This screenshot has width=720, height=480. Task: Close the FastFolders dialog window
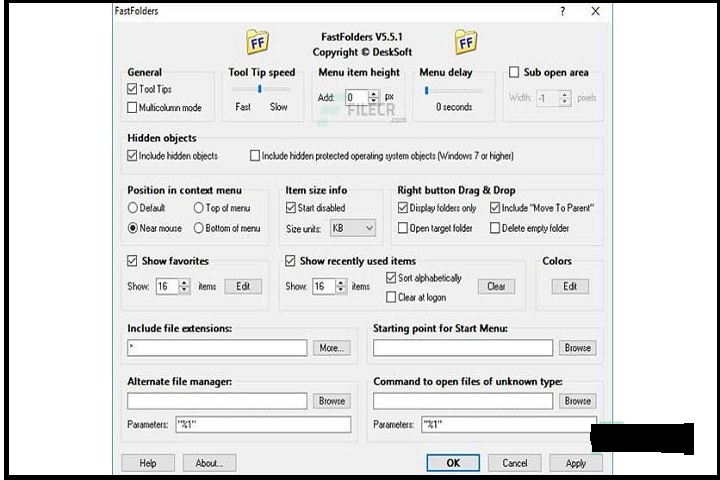coord(596,12)
